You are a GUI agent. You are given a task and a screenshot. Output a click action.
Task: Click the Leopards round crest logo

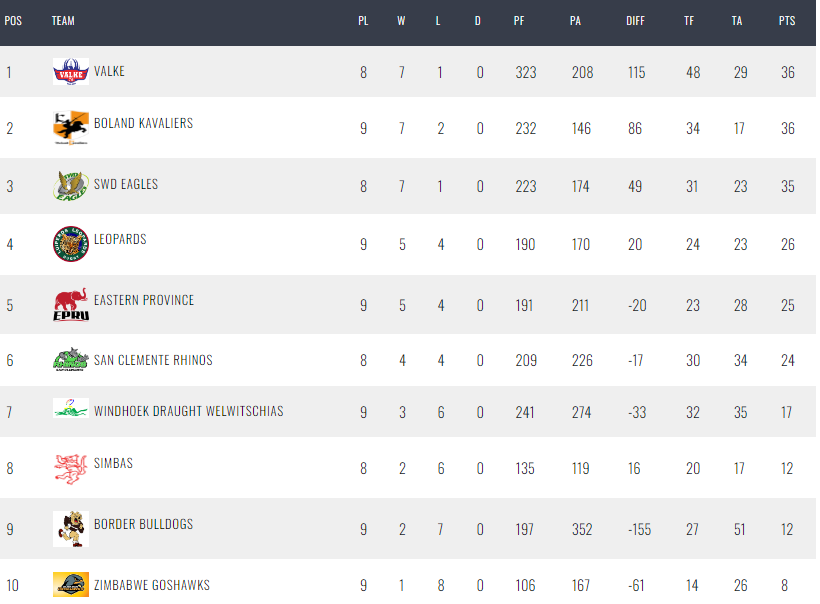tap(71, 244)
